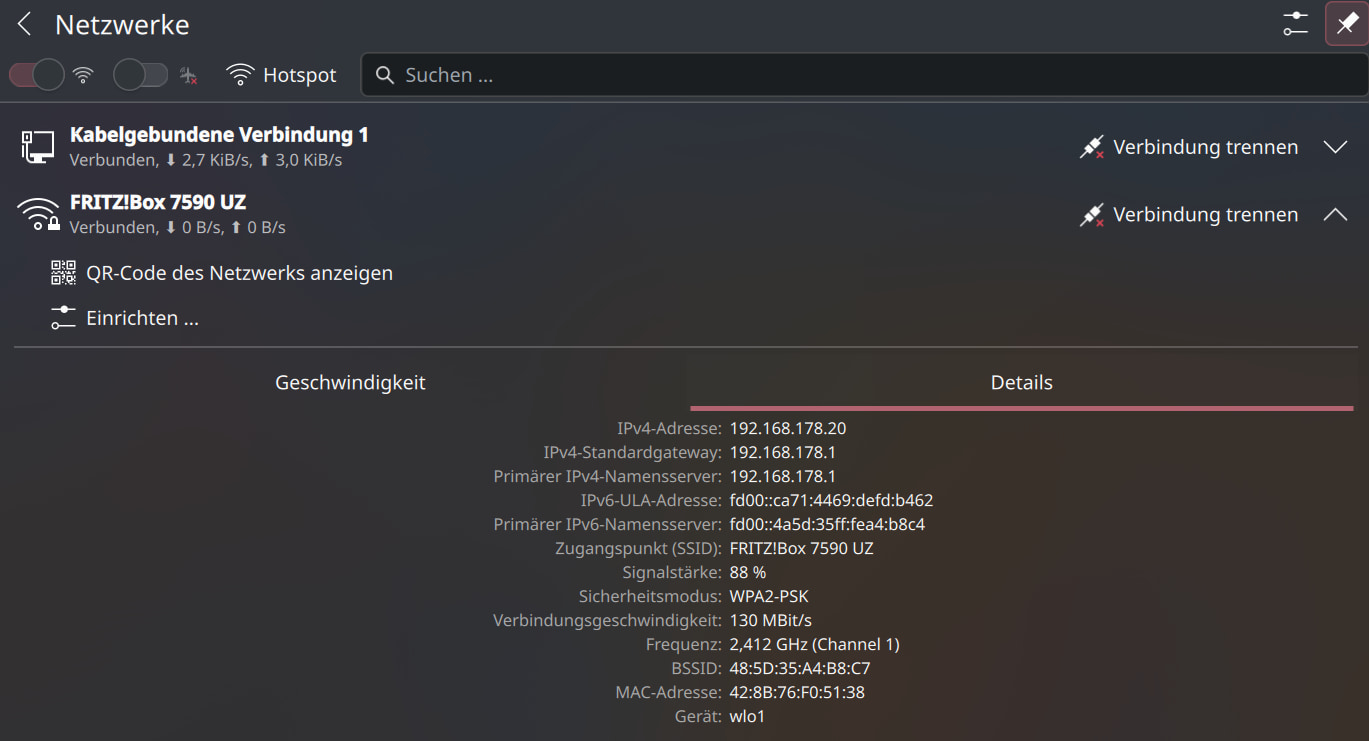Click the Hotspot Wi-Fi icon
The width and height of the screenshot is (1370, 741).
[240, 75]
